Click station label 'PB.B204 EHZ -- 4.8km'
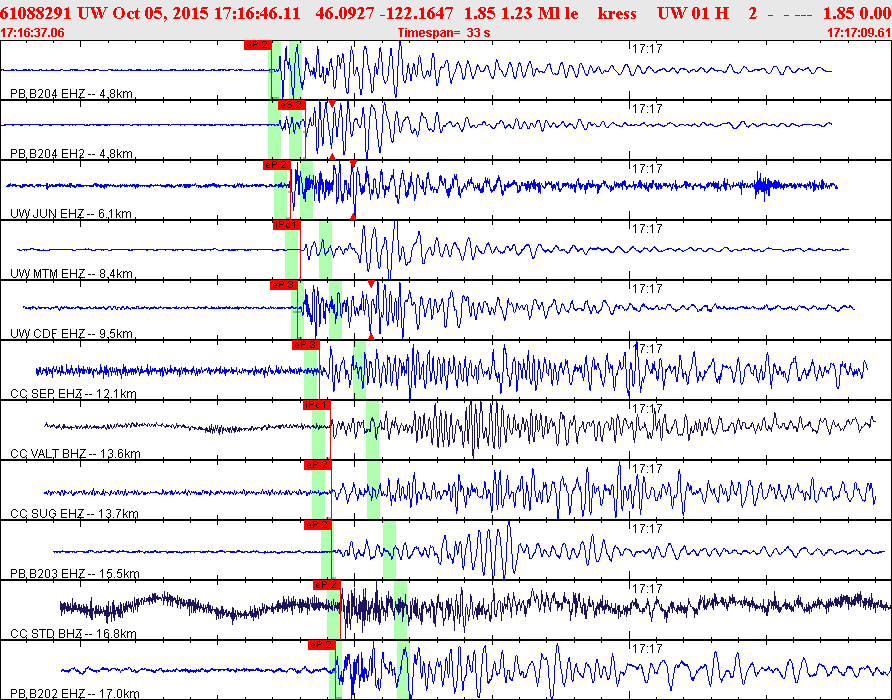Viewport: 892px width, 700px height. click(x=72, y=94)
